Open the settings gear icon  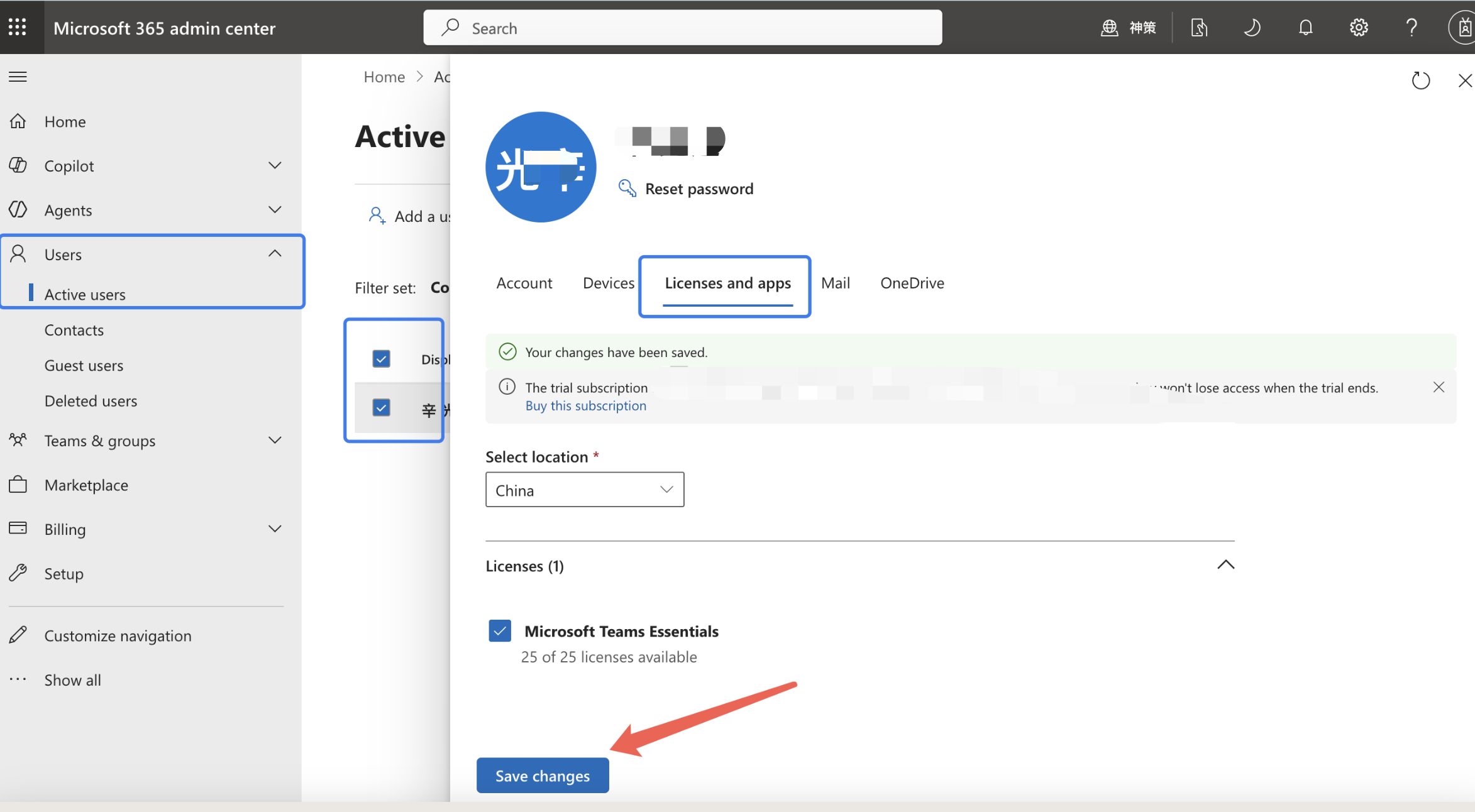(1359, 28)
